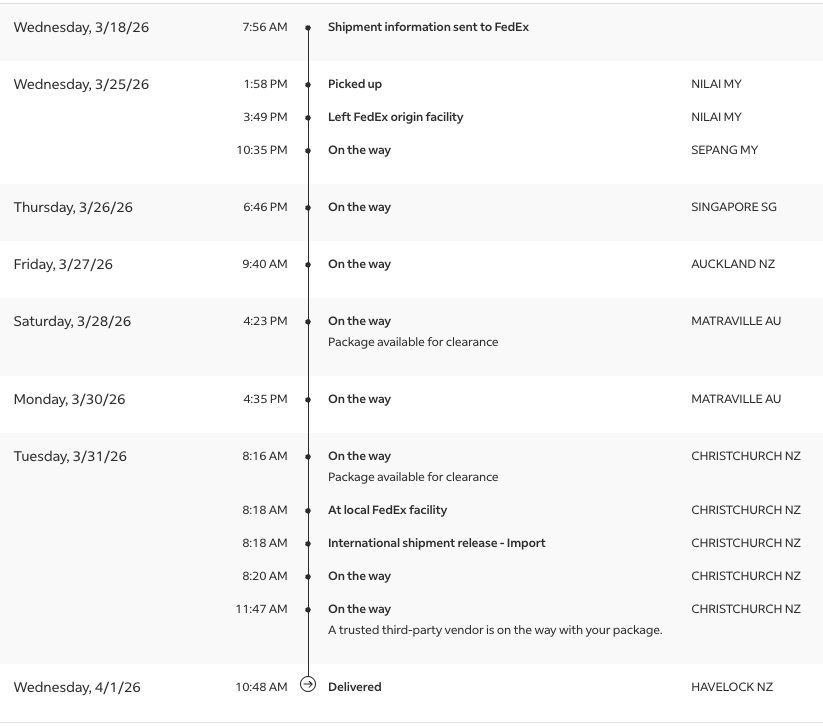Select the Wednesday, 4/1/26 date heading
This screenshot has width=823, height=728.
pos(77,687)
